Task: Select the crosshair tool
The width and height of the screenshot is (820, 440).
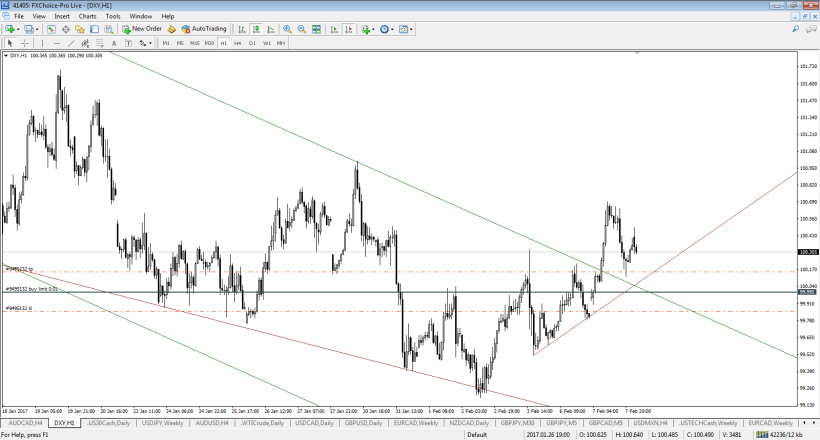Action: (x=24, y=43)
